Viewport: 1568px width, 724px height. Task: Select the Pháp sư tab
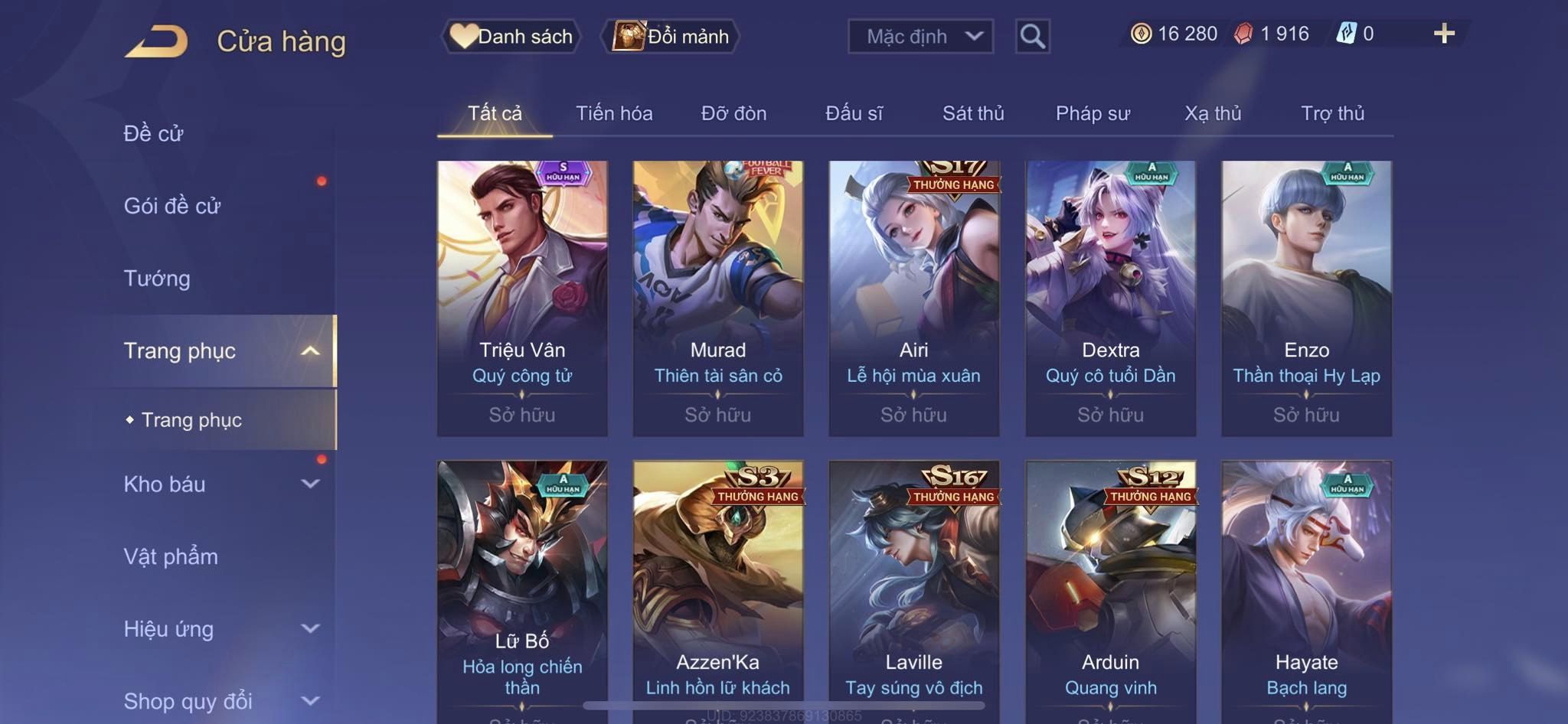point(1093,113)
